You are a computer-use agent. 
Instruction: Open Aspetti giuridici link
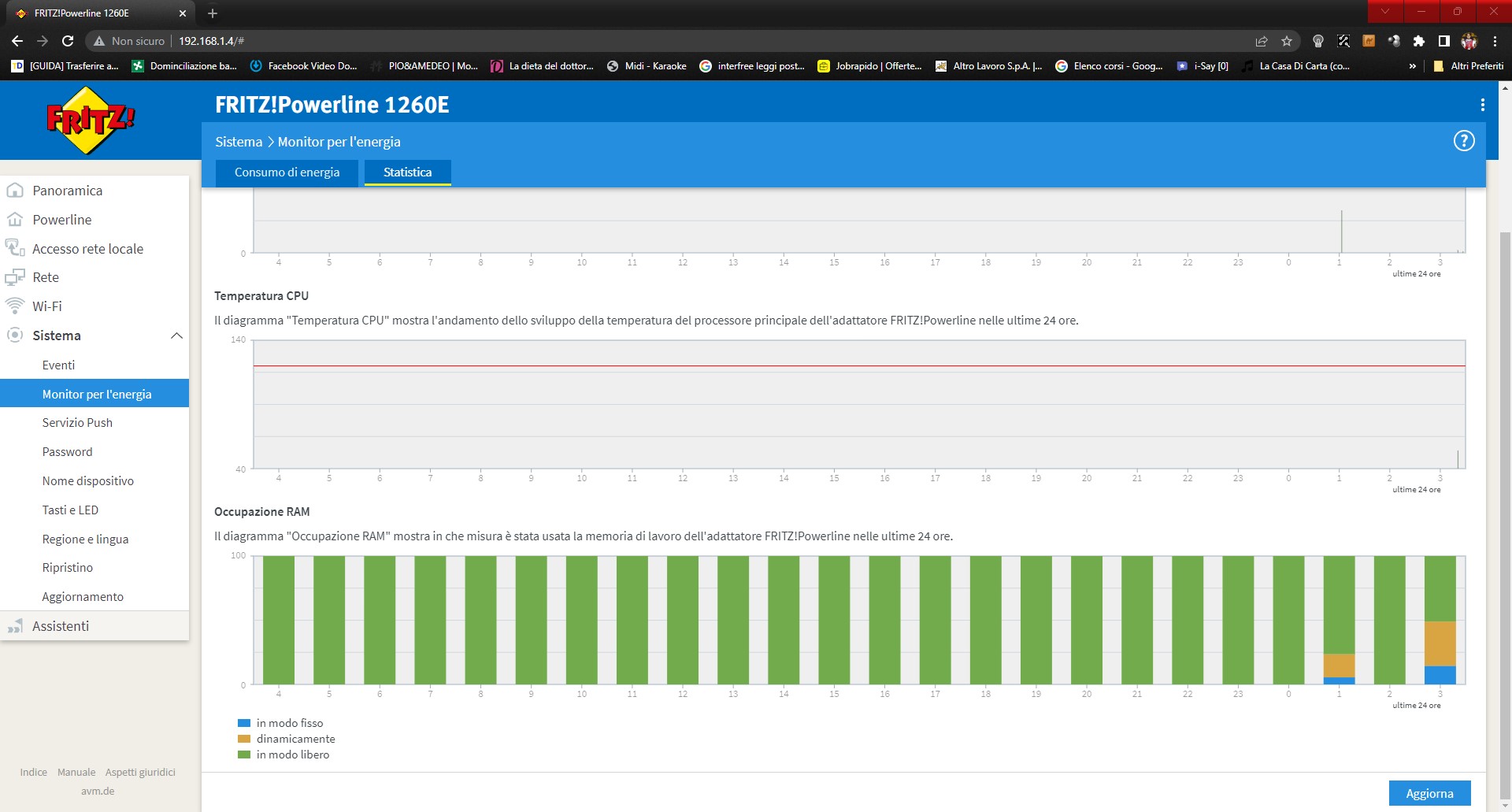140,773
